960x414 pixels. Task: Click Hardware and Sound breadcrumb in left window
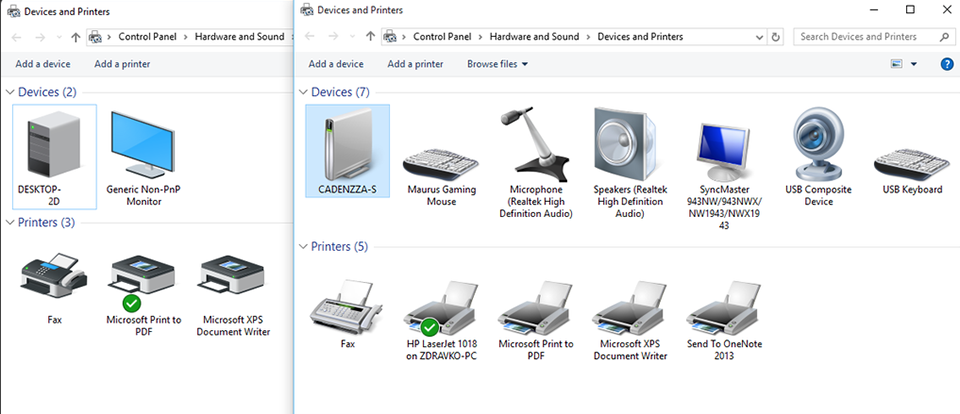(239, 37)
